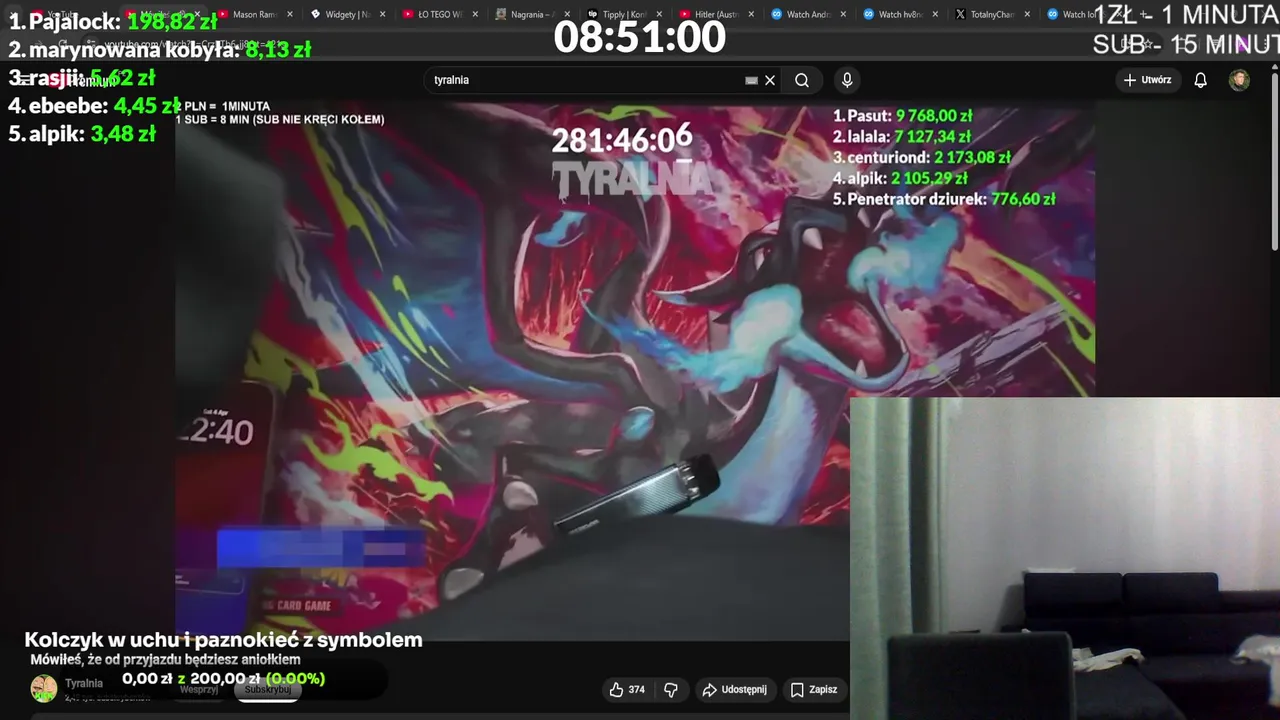Close the TotalnyChan tab
The image size is (1280, 720).
[1027, 14]
